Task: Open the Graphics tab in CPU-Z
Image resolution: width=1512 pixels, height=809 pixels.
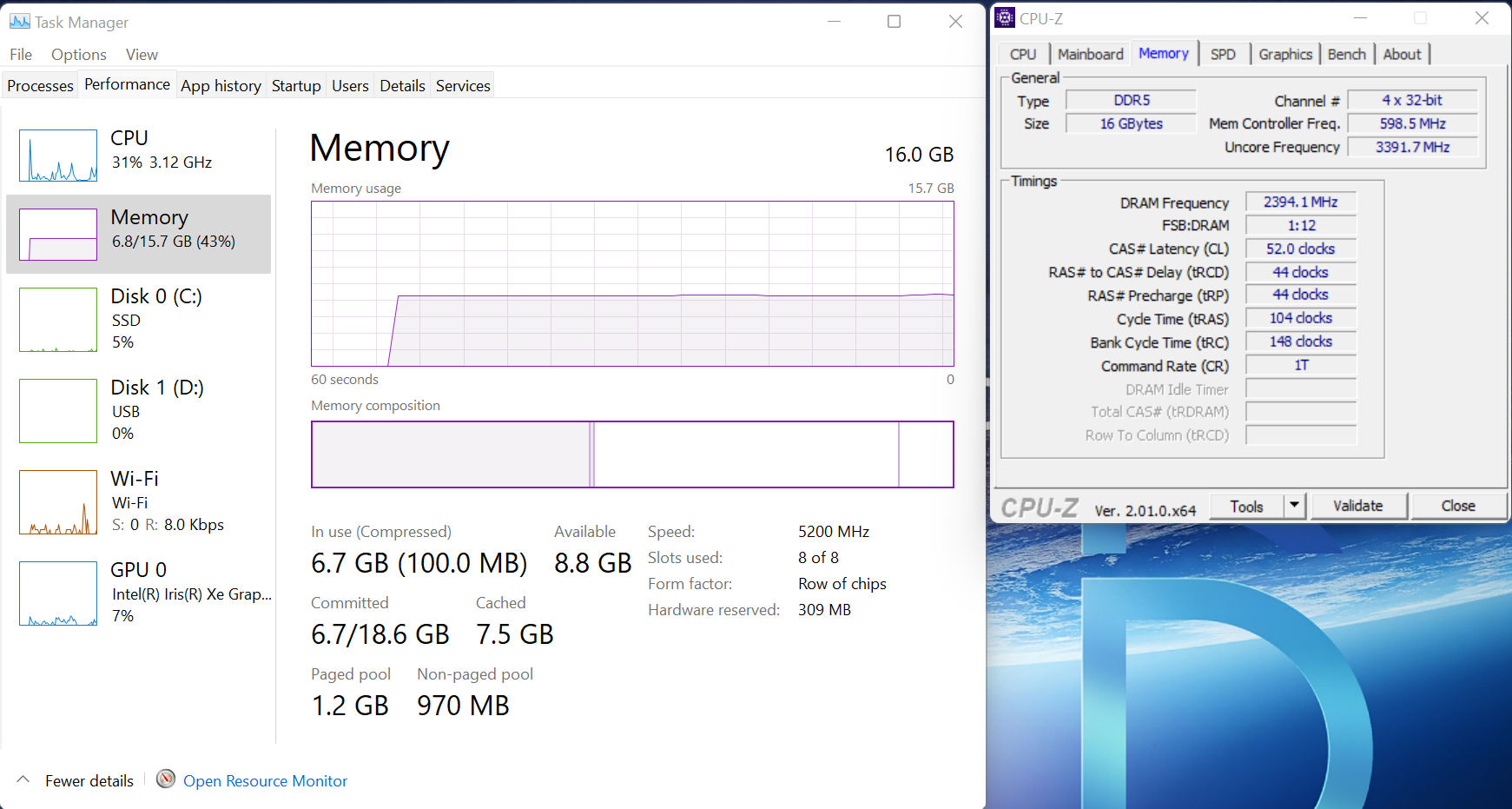Action: pos(1284,55)
